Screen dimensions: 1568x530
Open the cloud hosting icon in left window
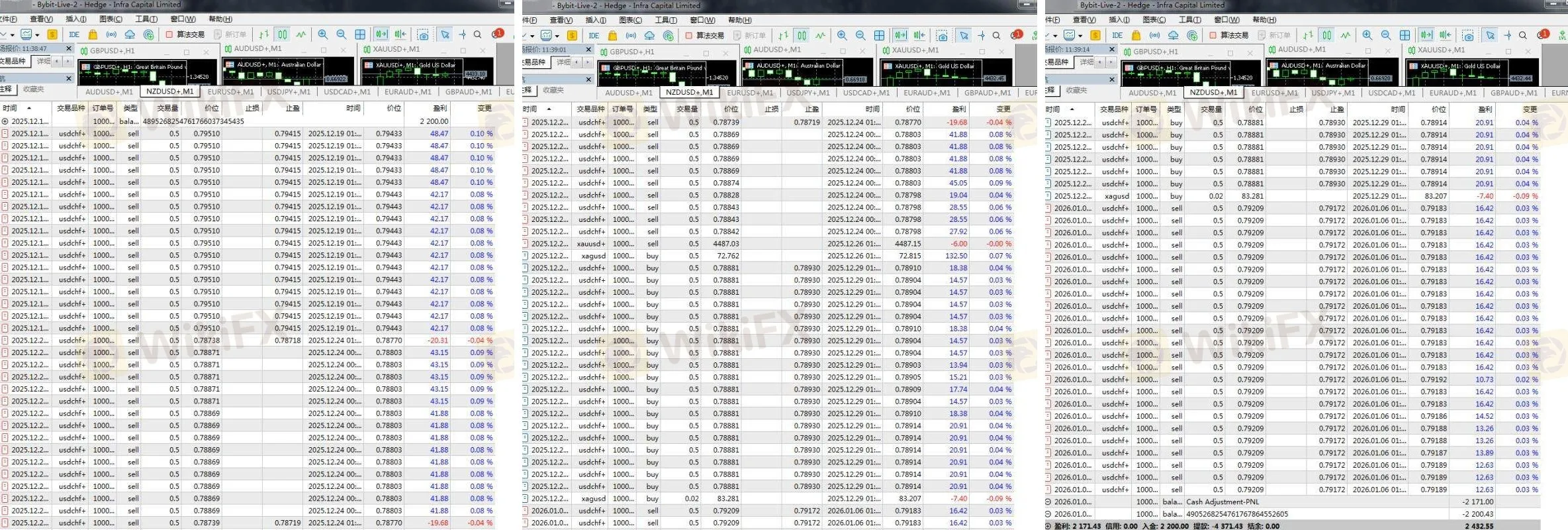[x=130, y=34]
